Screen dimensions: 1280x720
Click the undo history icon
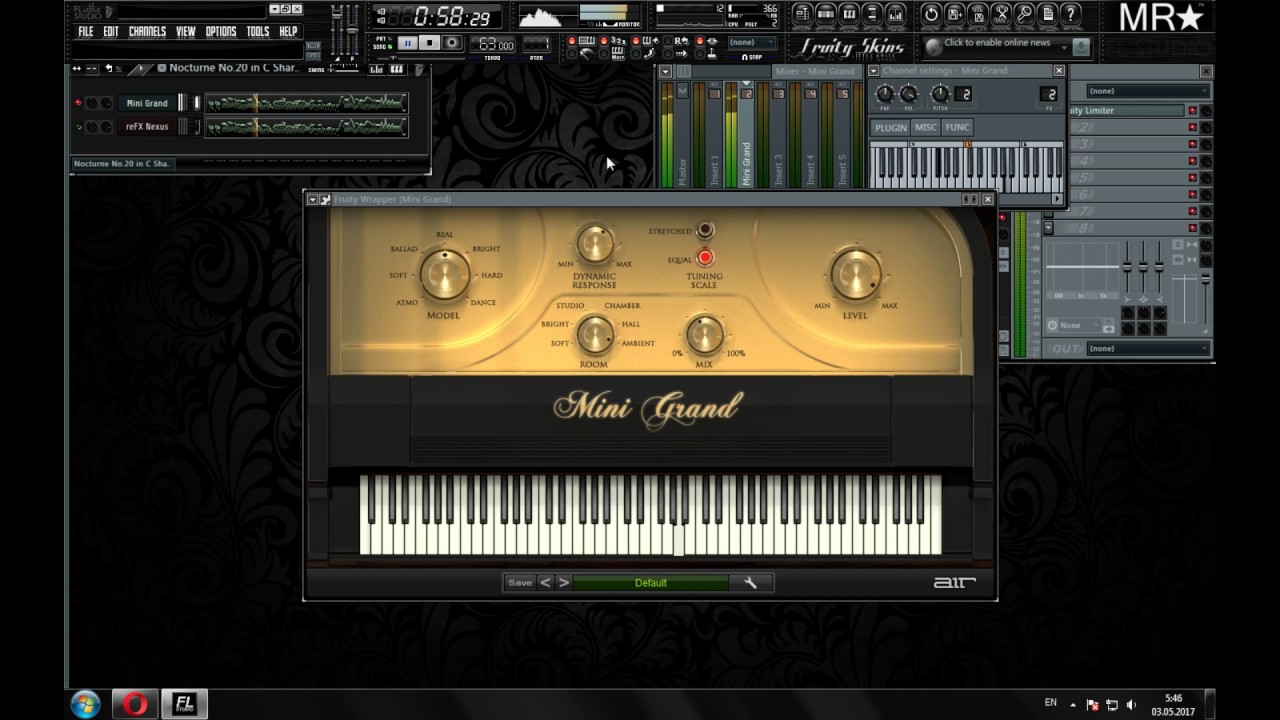(931, 14)
